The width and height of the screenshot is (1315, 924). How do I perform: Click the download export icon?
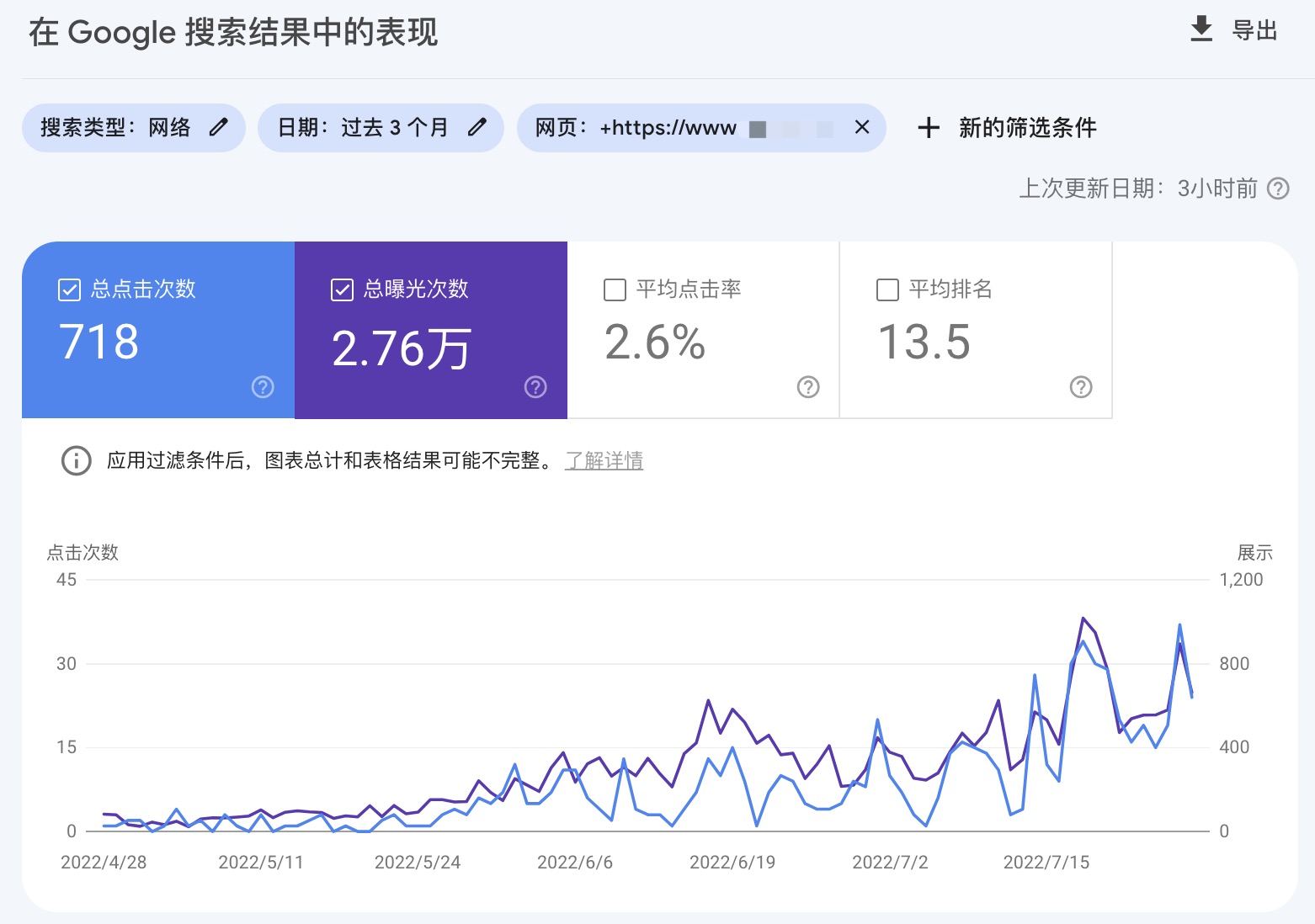[1201, 29]
